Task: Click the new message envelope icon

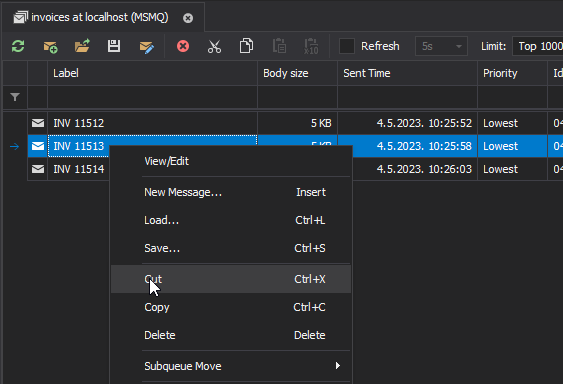Action: [x=50, y=47]
